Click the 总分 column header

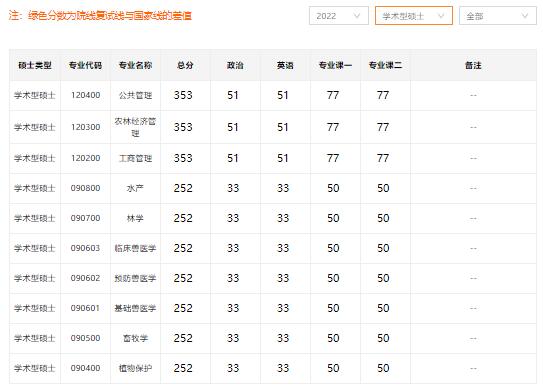[185, 65]
